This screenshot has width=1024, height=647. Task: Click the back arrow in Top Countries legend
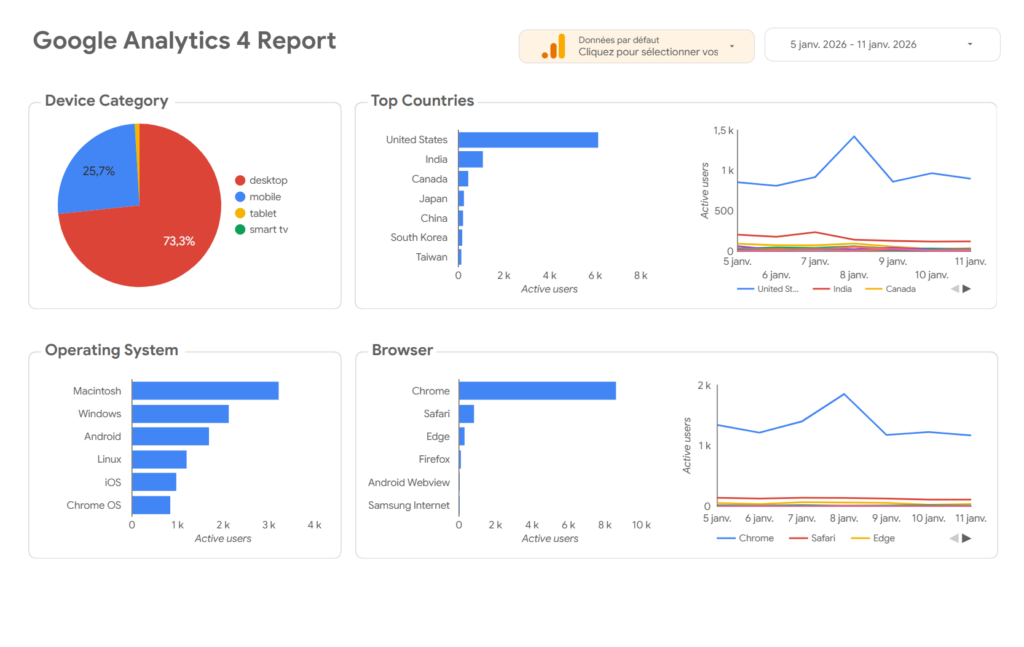pyautogui.click(x=953, y=288)
